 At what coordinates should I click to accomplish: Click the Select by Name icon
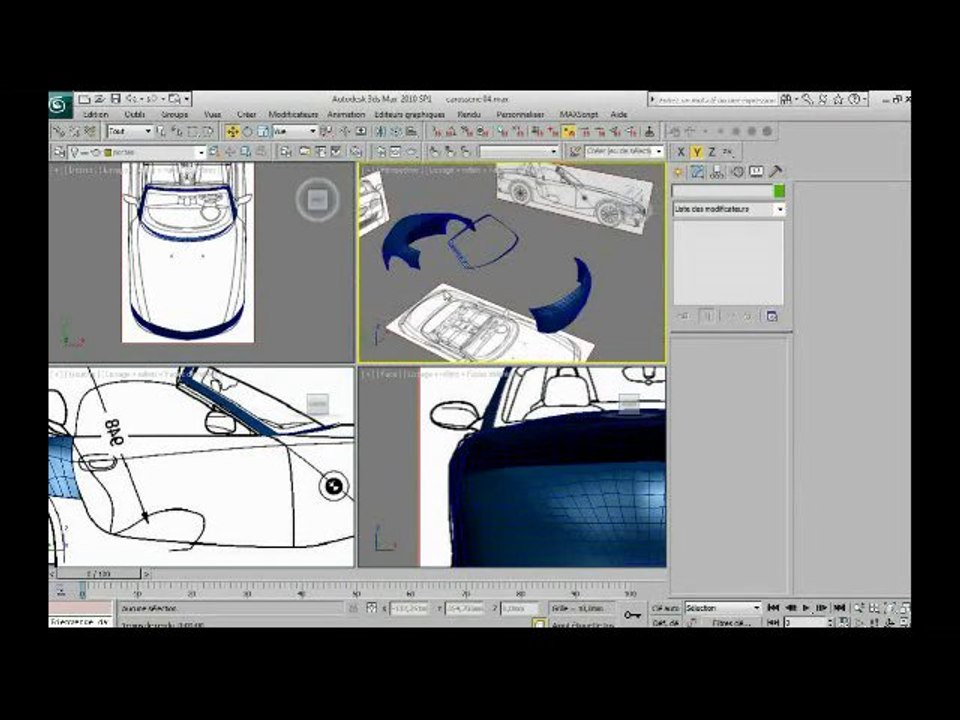[177, 132]
